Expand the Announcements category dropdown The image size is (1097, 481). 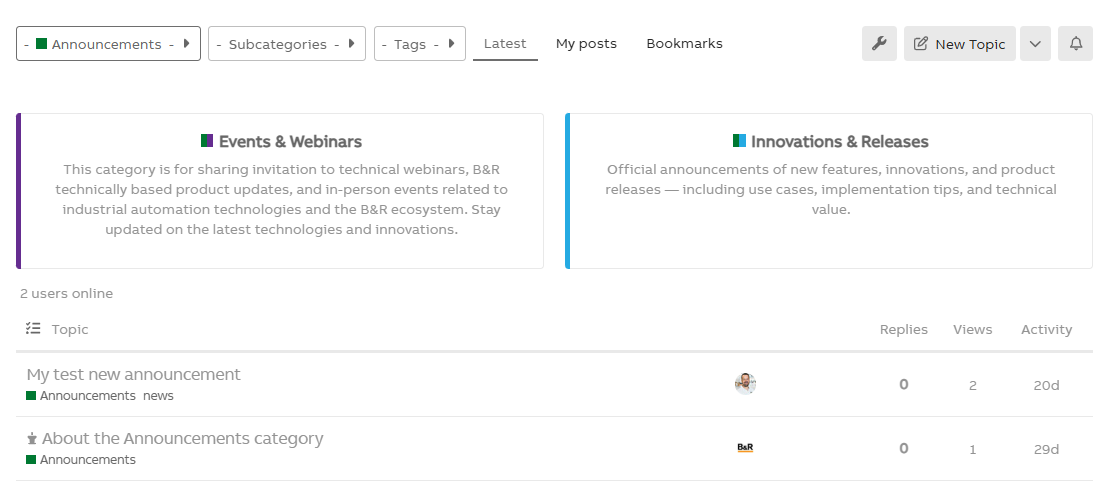(108, 44)
